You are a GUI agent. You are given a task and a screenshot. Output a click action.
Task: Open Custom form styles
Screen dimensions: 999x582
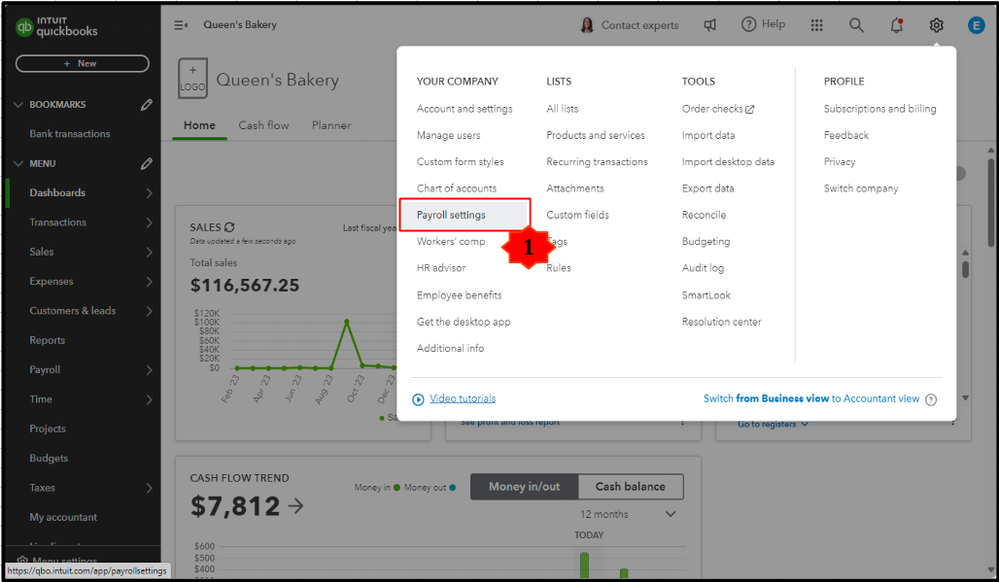(460, 162)
